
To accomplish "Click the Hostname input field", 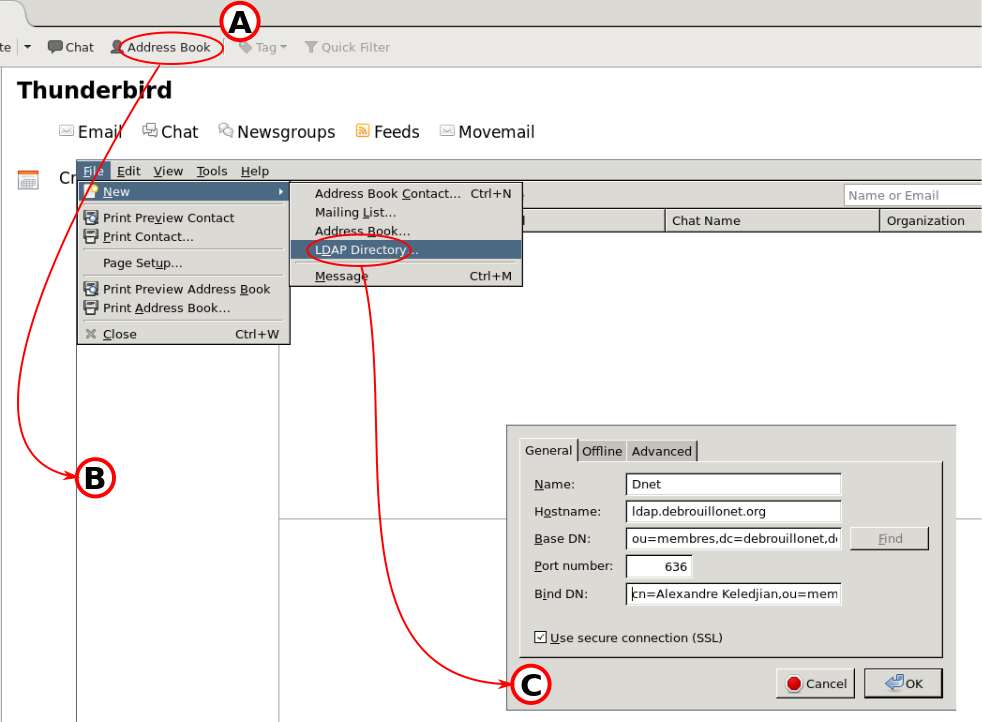I will 733,512.
